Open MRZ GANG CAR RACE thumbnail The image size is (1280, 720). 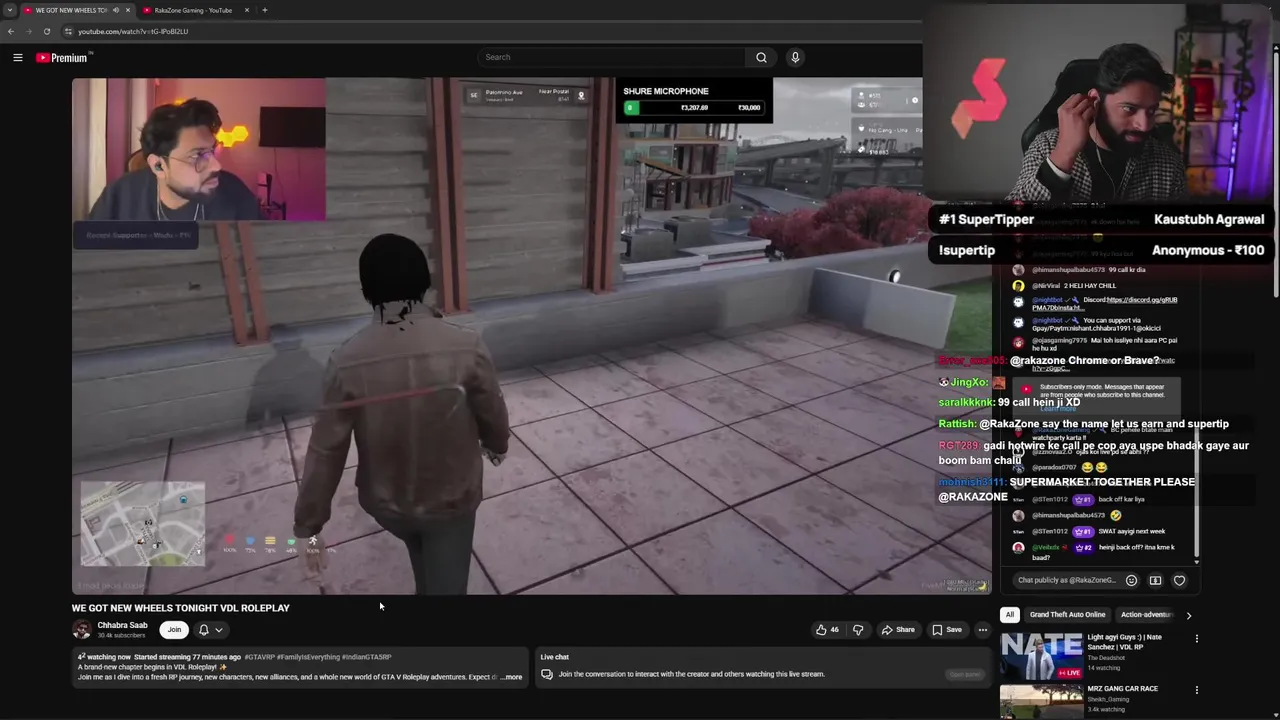(x=1041, y=702)
